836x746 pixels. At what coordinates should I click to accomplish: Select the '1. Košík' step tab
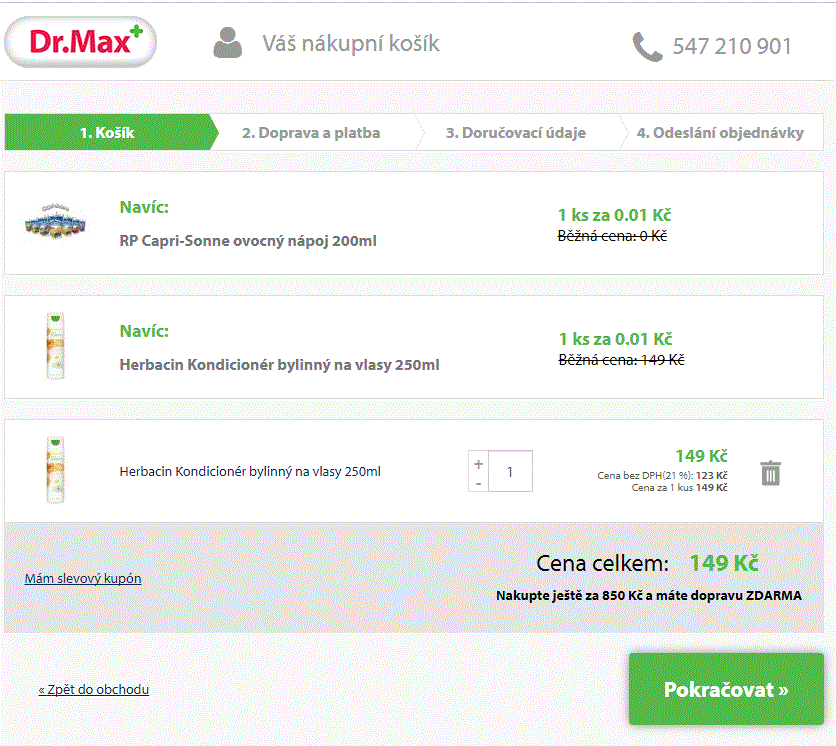point(108,132)
